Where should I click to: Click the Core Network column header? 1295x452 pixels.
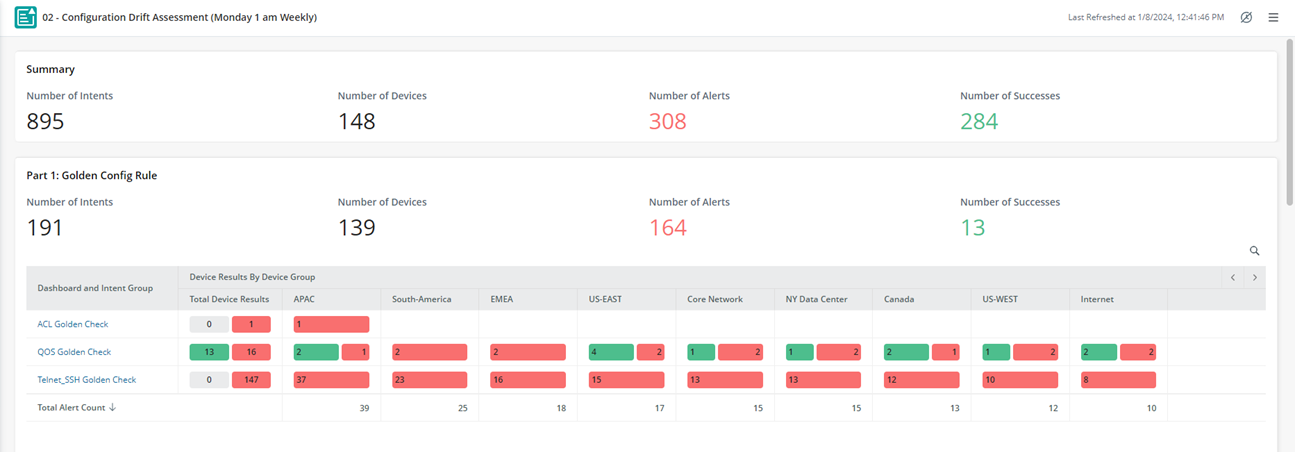pos(715,299)
